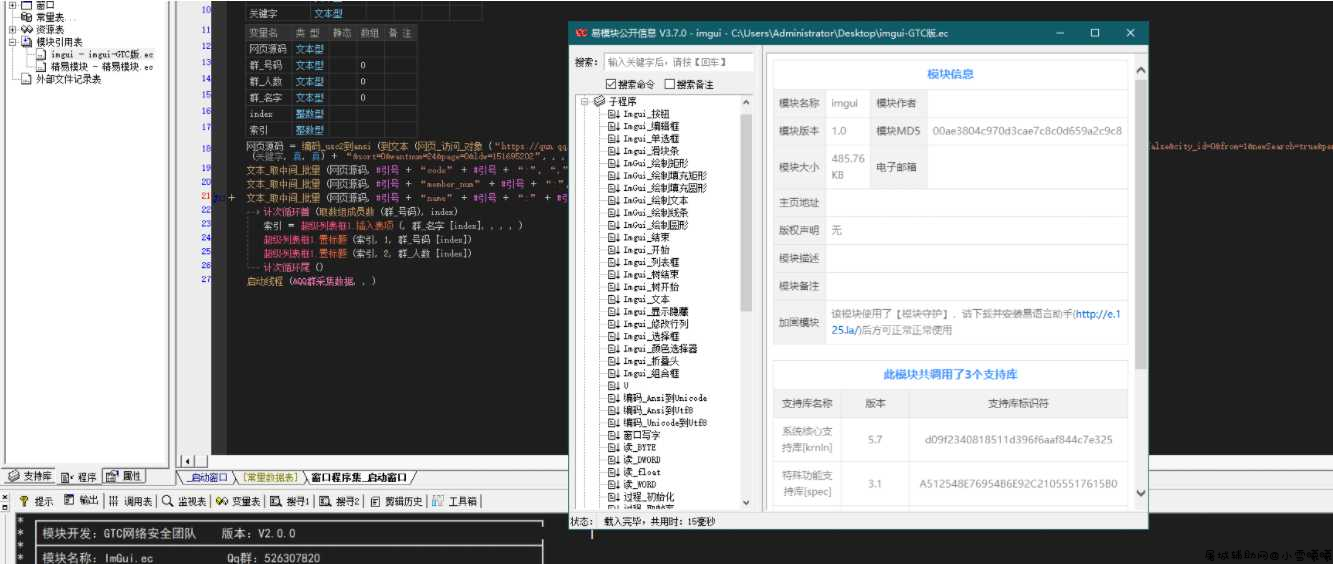The width and height of the screenshot is (1333, 564).
Task: Open the _启动窗口 editor tab
Action: point(208,478)
